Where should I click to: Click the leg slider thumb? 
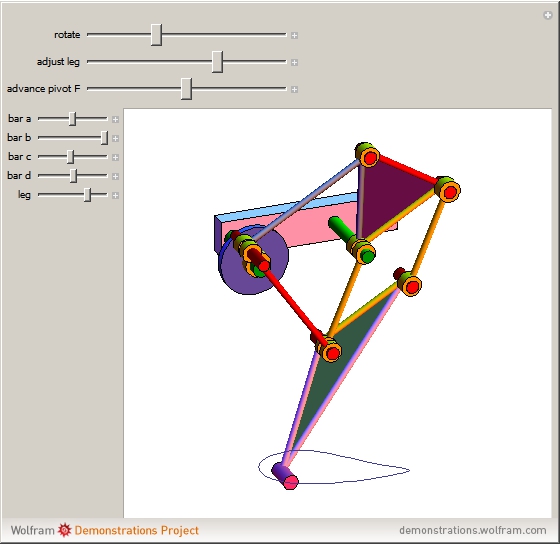click(x=88, y=195)
